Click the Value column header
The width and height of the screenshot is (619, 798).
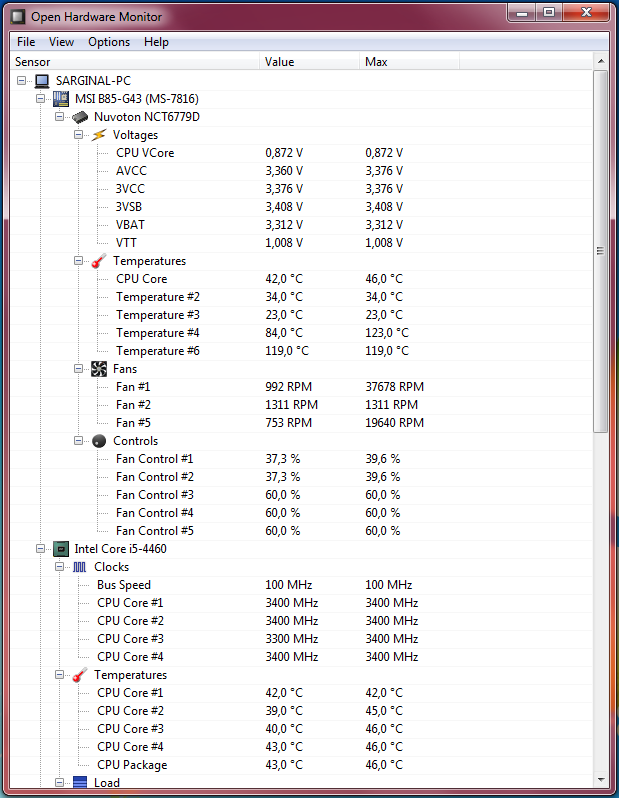[310, 62]
